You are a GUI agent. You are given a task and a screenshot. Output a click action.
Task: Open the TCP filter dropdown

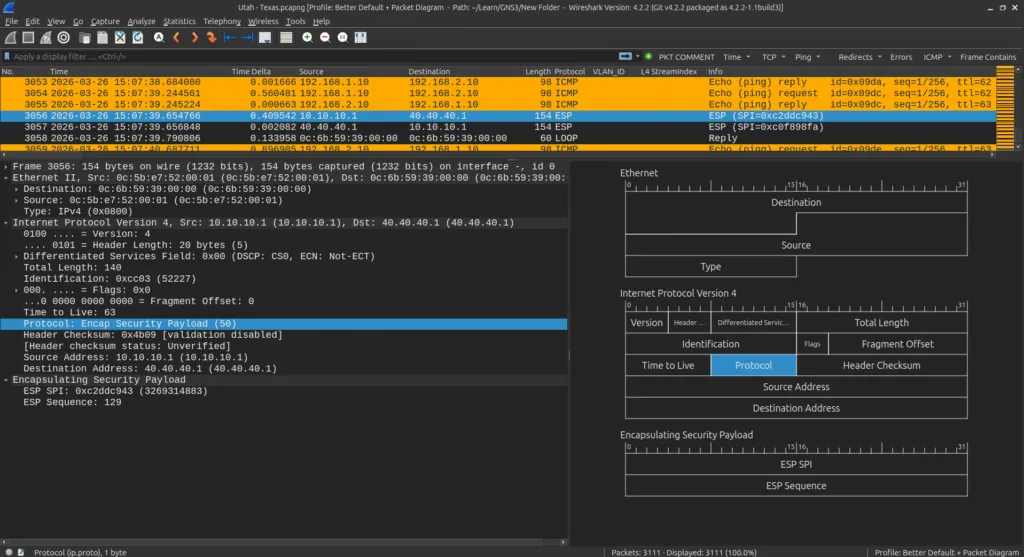click(x=773, y=57)
